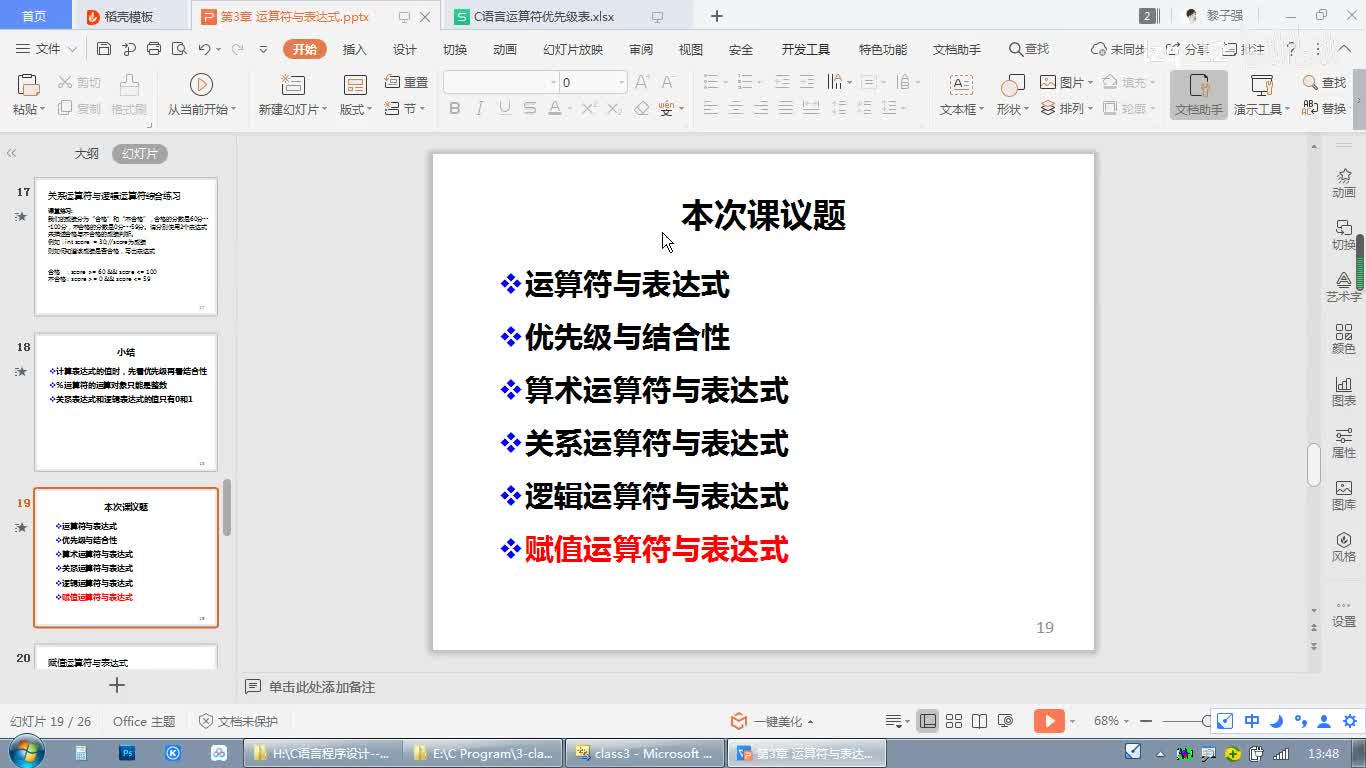Image resolution: width=1366 pixels, height=768 pixels.
Task: Switch to slide sorter view
Action: pos(954,721)
